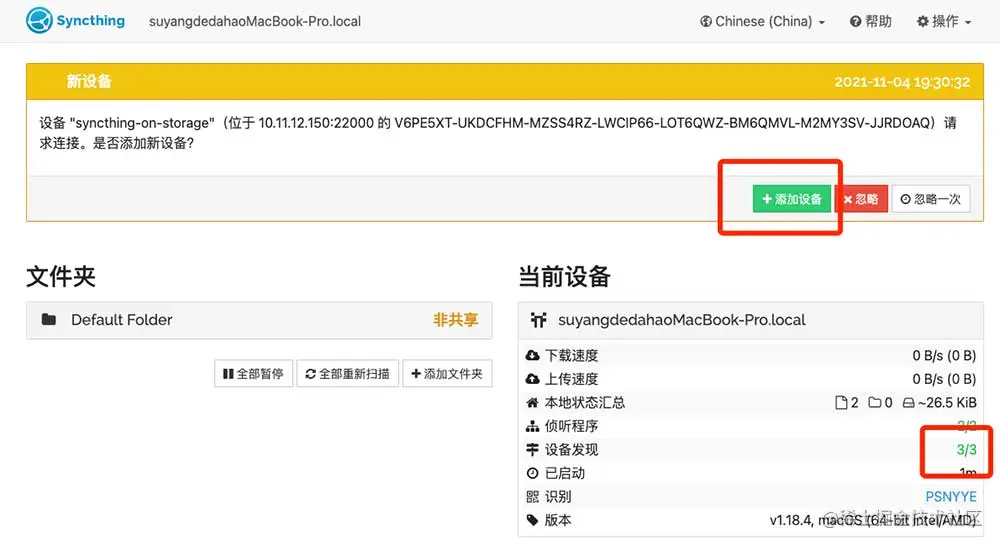Expand the Default Folder row
1000x546 pixels.
pyautogui.click(x=259, y=320)
